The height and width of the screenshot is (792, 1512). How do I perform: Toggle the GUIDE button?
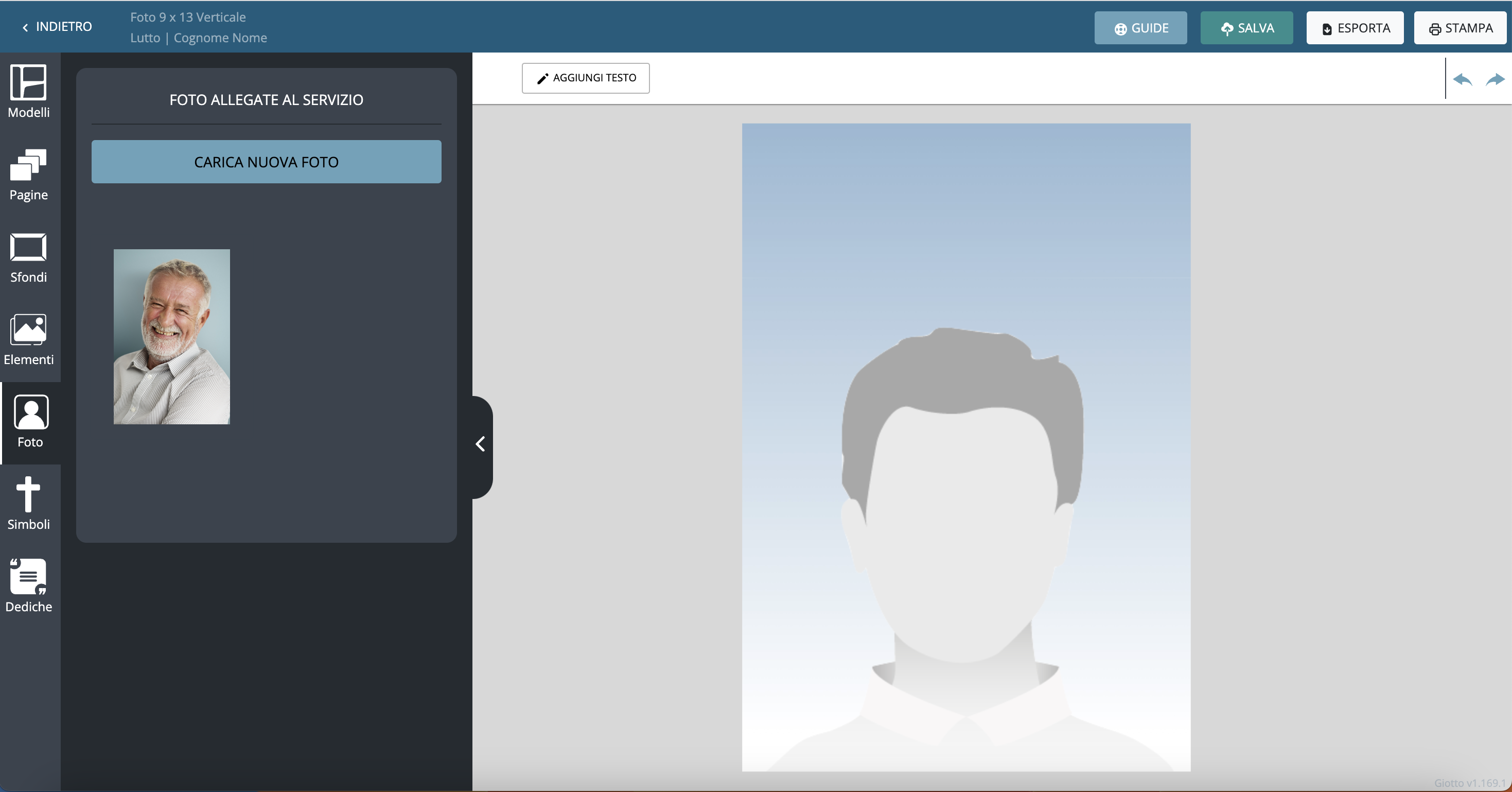(x=1140, y=28)
